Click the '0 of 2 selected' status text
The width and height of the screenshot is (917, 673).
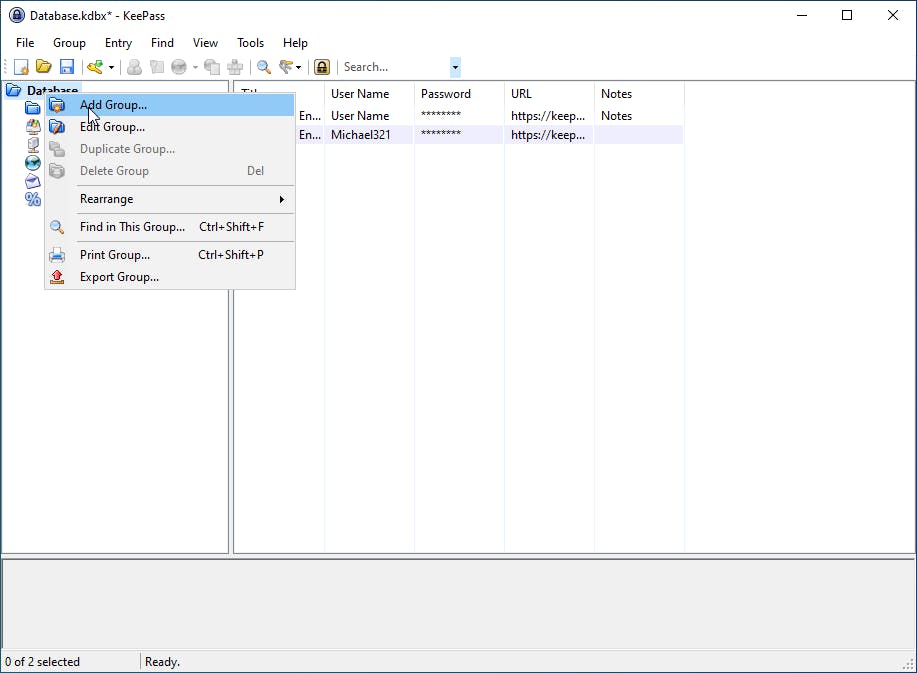[x=42, y=662]
